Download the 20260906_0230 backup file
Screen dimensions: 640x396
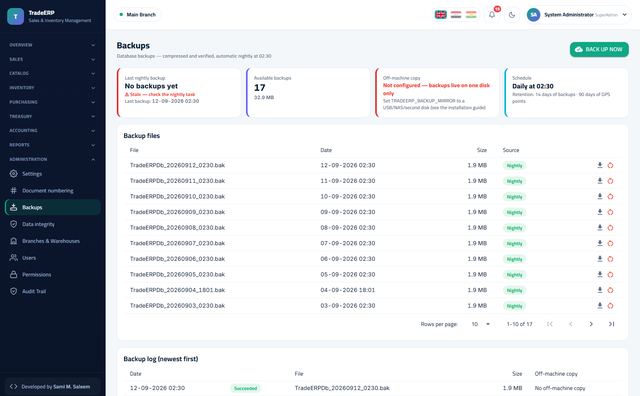[x=600, y=259]
